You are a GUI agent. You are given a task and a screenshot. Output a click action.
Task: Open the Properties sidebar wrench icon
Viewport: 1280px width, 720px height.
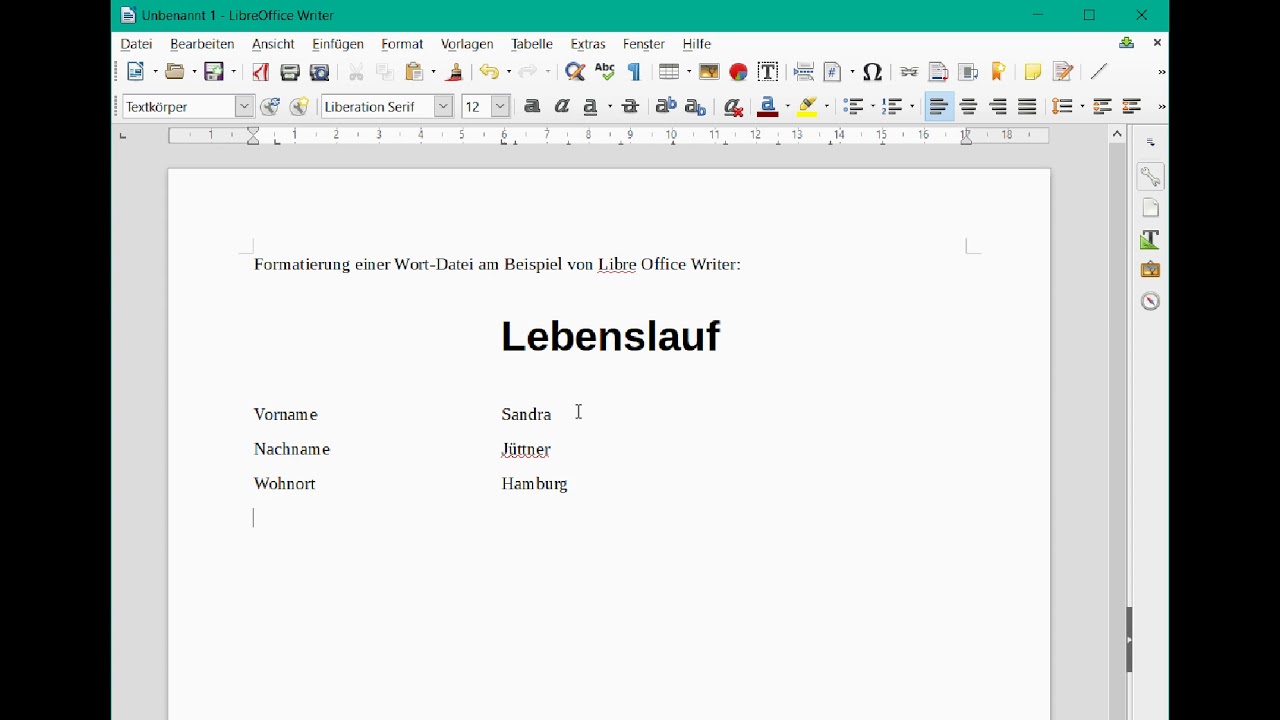[x=1151, y=177]
